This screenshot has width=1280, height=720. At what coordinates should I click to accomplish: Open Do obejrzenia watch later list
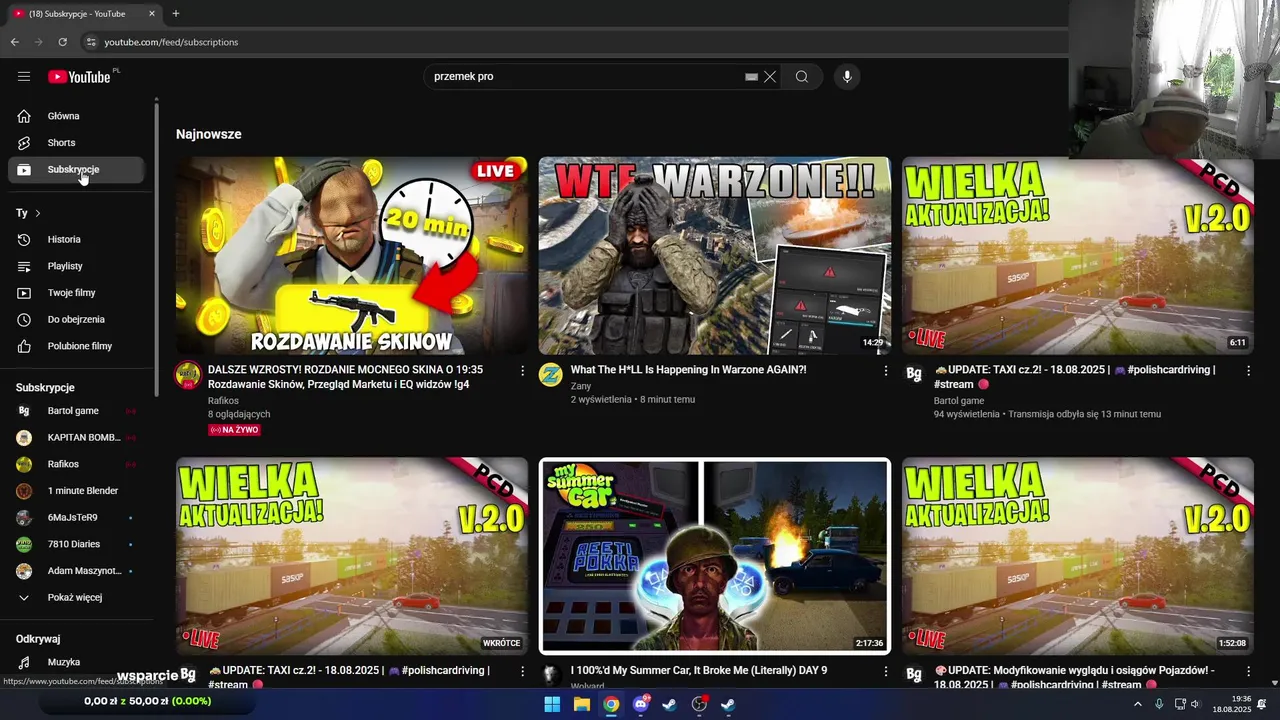coord(76,320)
